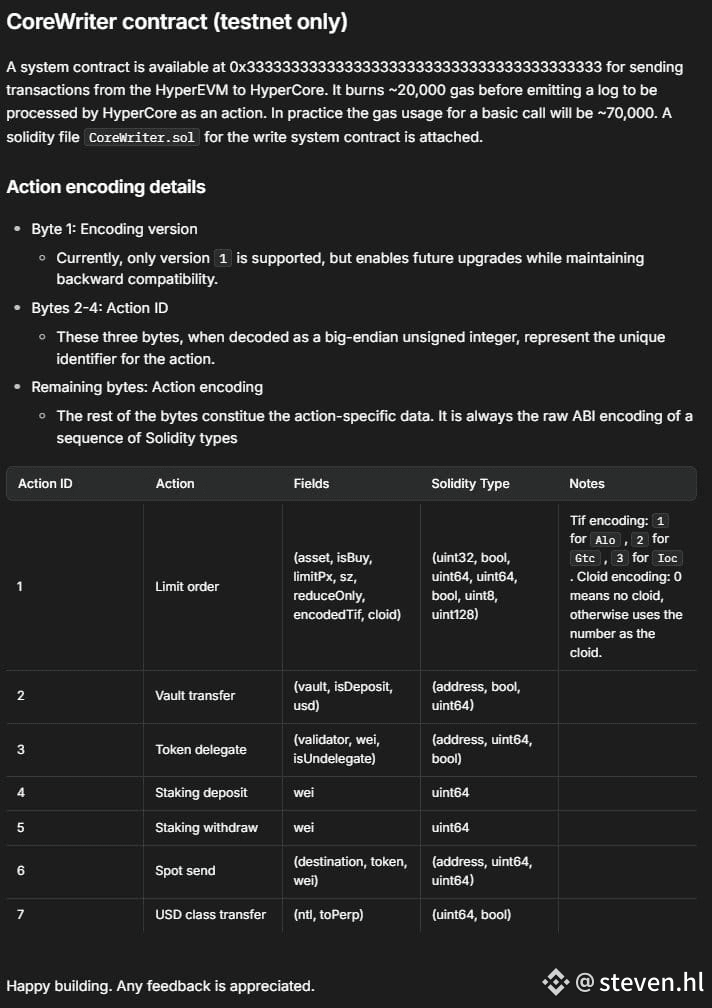This screenshot has width=712, height=1008.
Task: Click the Staking withdraw row
Action: click(352, 827)
